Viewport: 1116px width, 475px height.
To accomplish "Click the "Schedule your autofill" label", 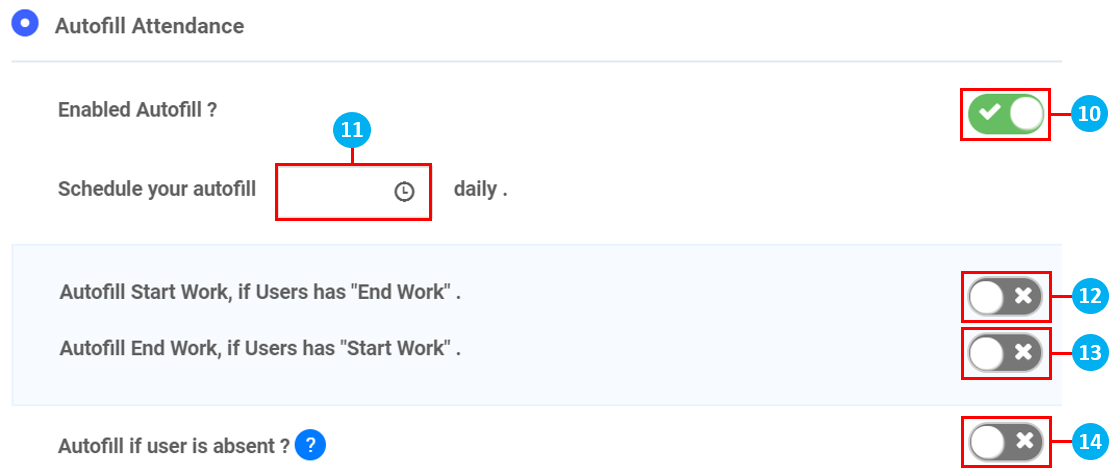I will (x=157, y=189).
